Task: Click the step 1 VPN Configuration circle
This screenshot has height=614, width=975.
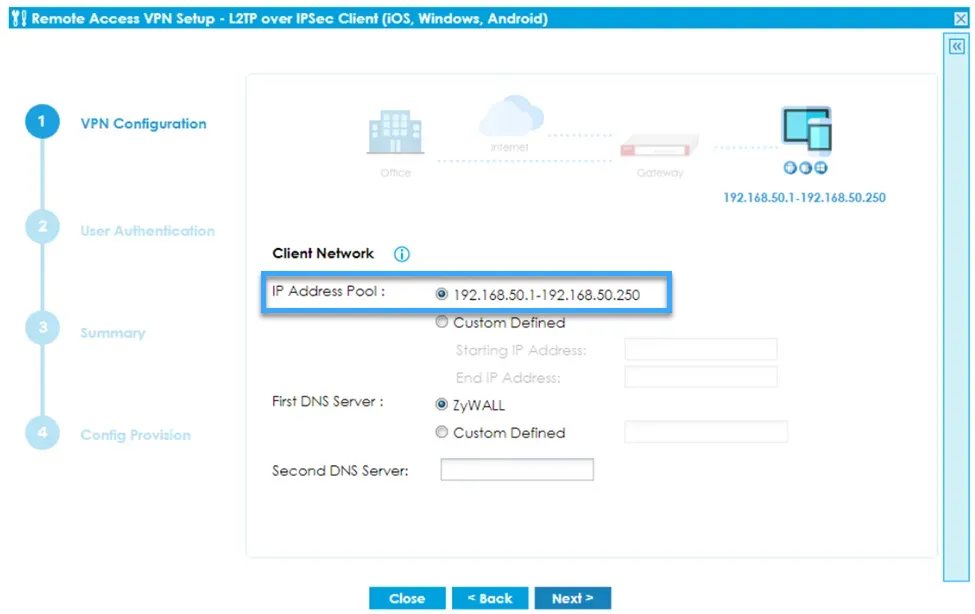Action: 41,120
